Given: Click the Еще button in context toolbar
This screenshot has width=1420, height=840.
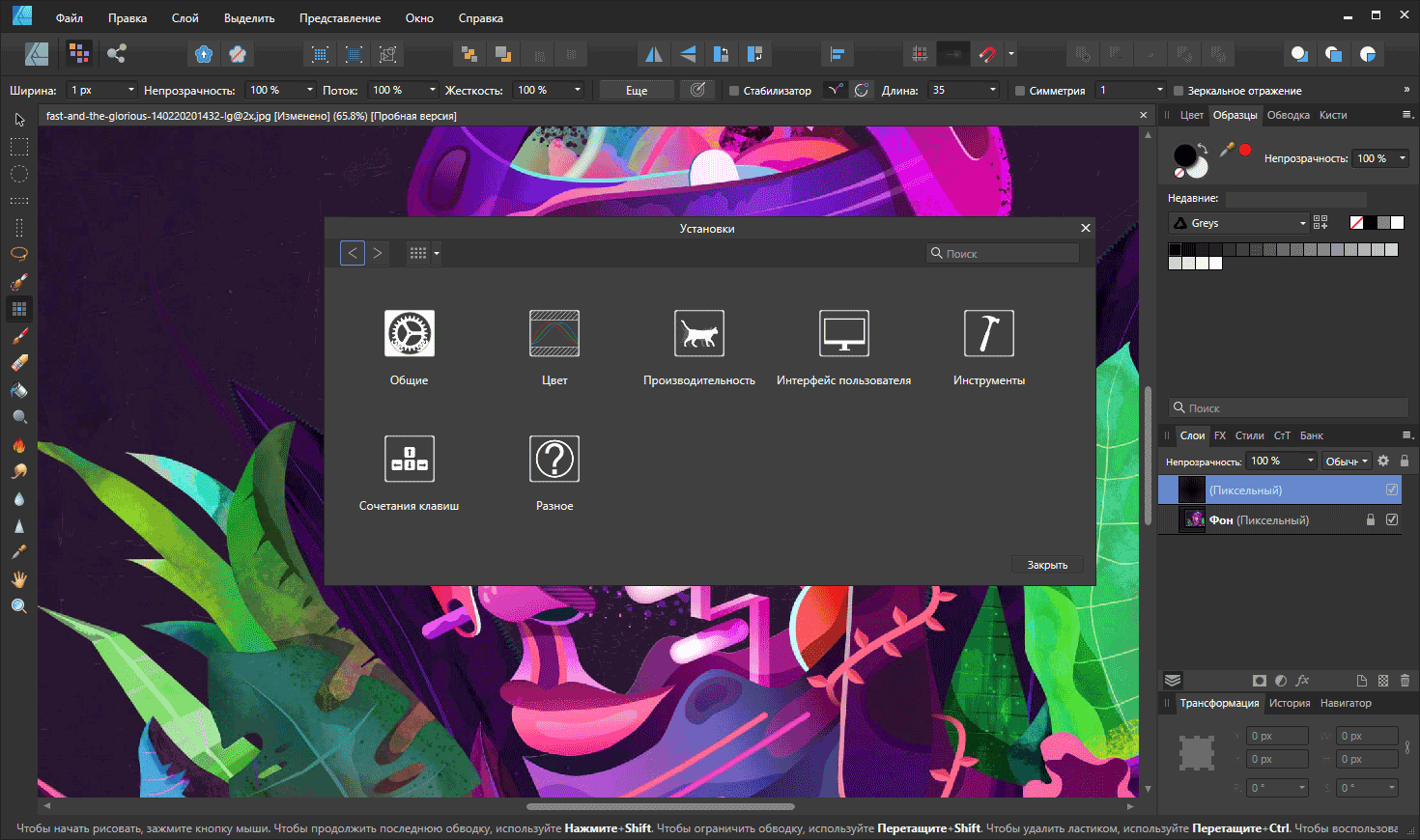Looking at the screenshot, I should (637, 90).
